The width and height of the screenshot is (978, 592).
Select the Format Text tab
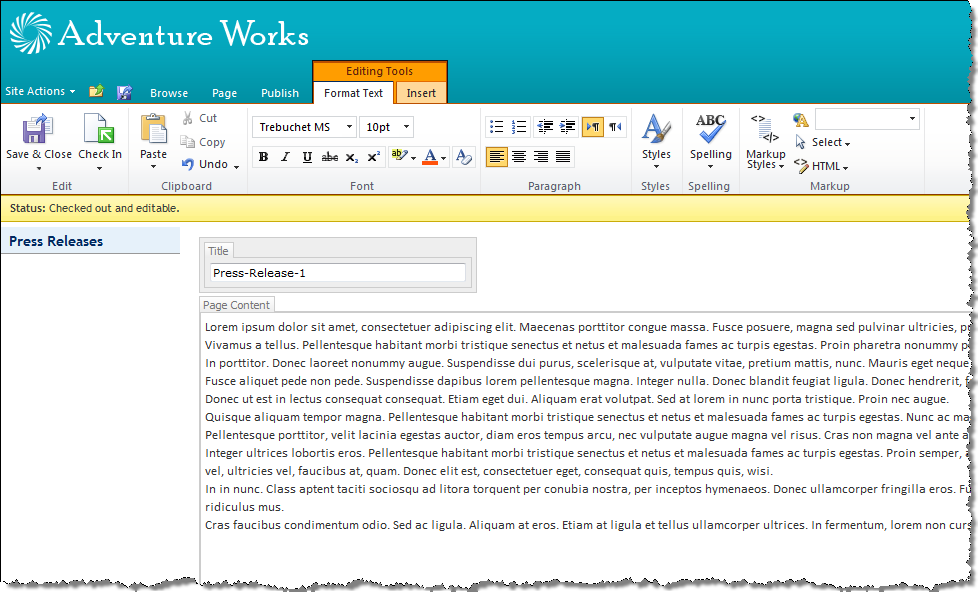click(354, 93)
